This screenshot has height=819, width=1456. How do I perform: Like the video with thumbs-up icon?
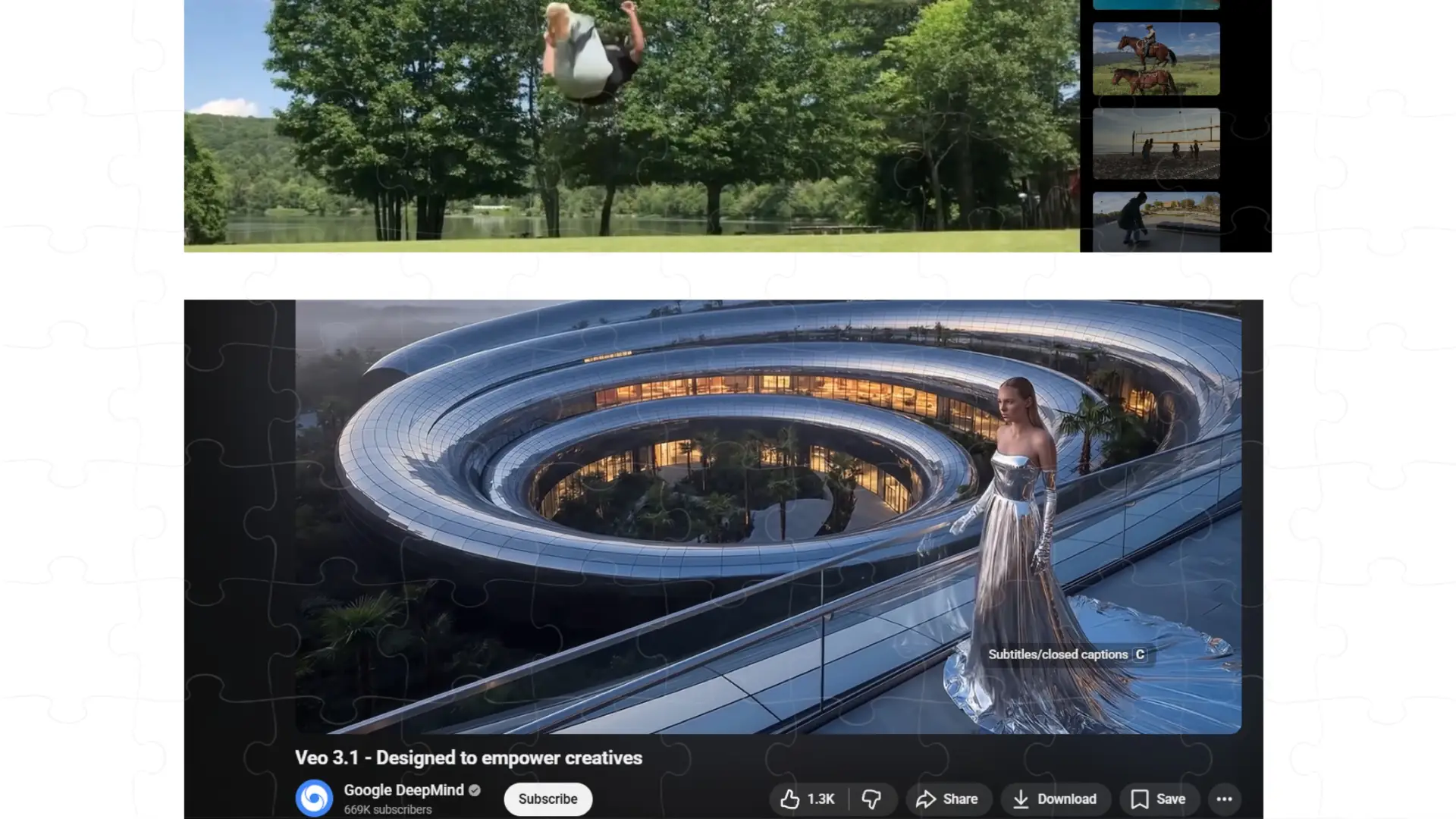pyautogui.click(x=790, y=799)
